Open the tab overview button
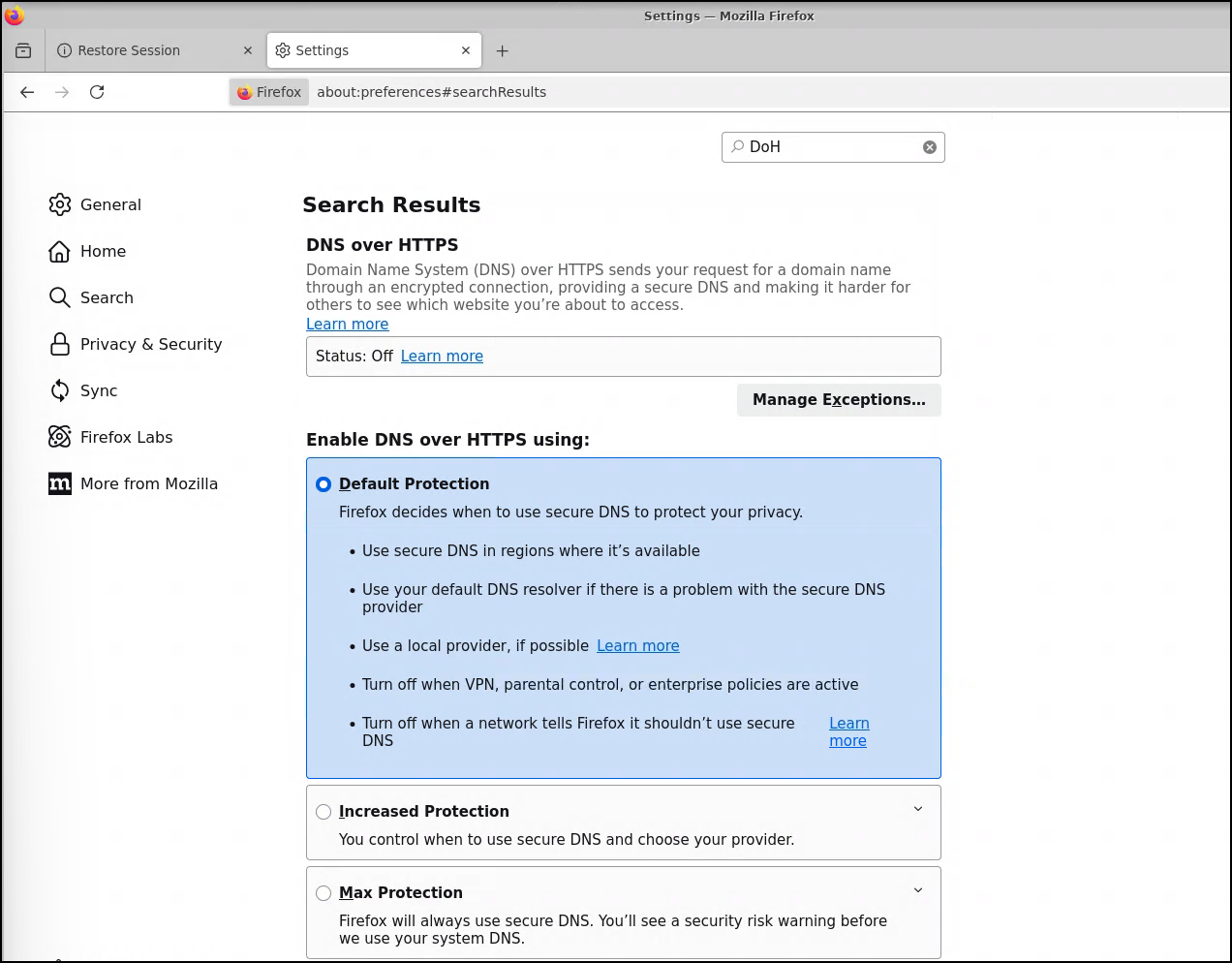Viewport: 1232px width, 963px height. click(23, 50)
